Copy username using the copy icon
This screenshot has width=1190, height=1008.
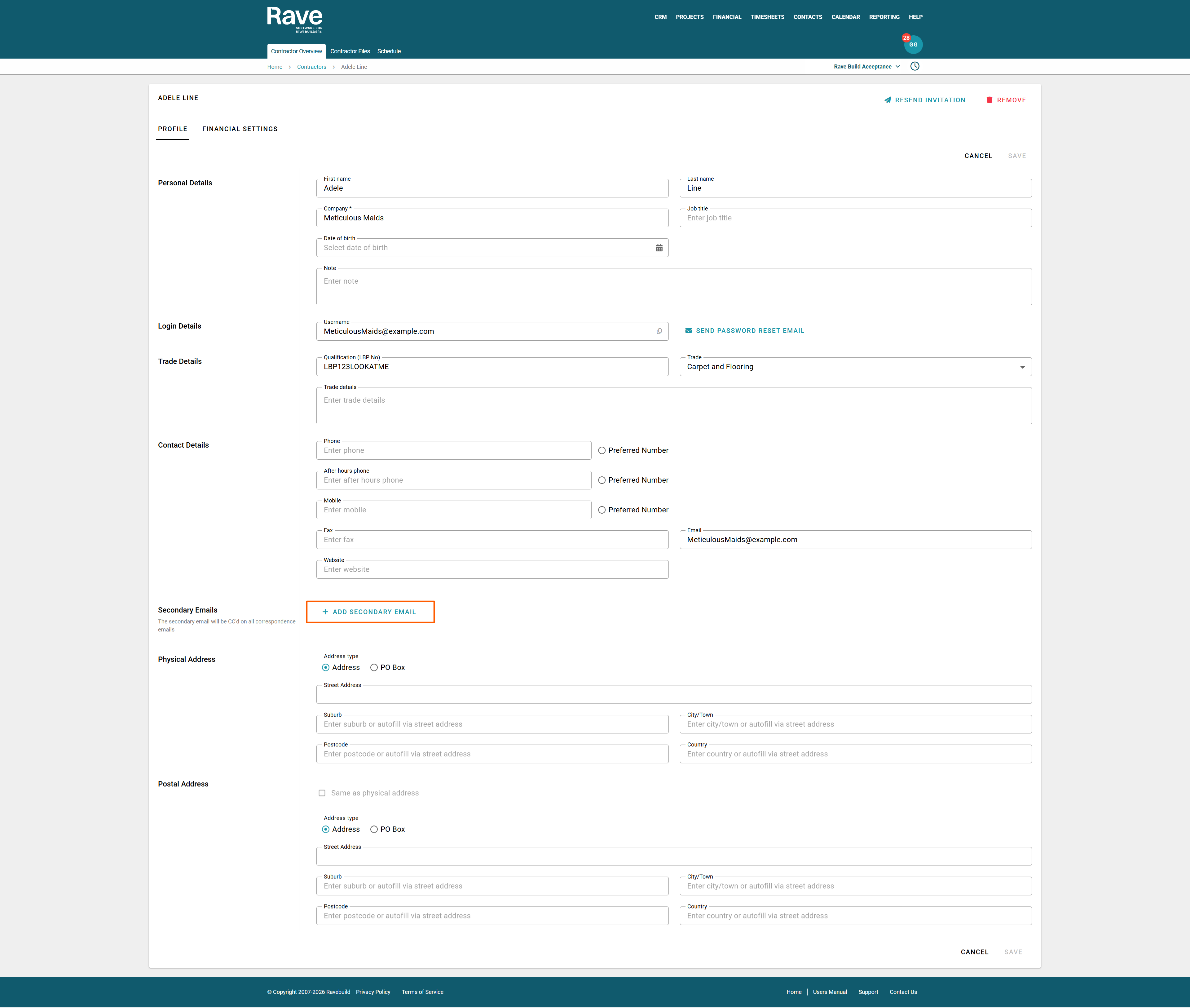point(659,331)
